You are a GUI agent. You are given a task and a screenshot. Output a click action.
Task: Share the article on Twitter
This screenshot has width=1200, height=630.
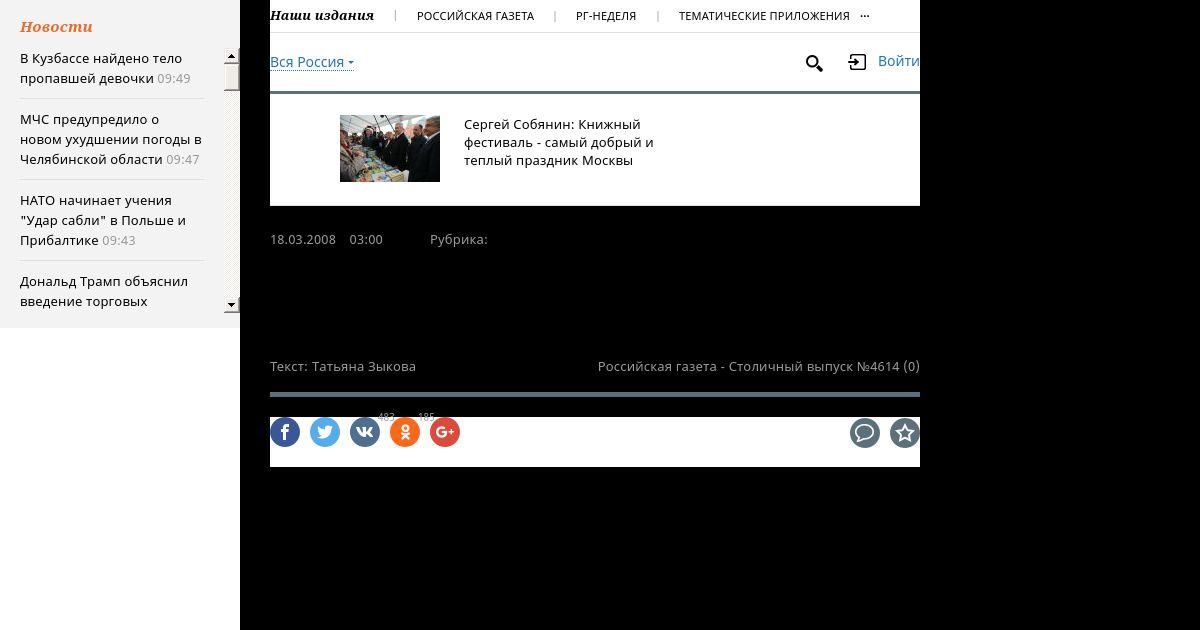pyautogui.click(x=325, y=432)
